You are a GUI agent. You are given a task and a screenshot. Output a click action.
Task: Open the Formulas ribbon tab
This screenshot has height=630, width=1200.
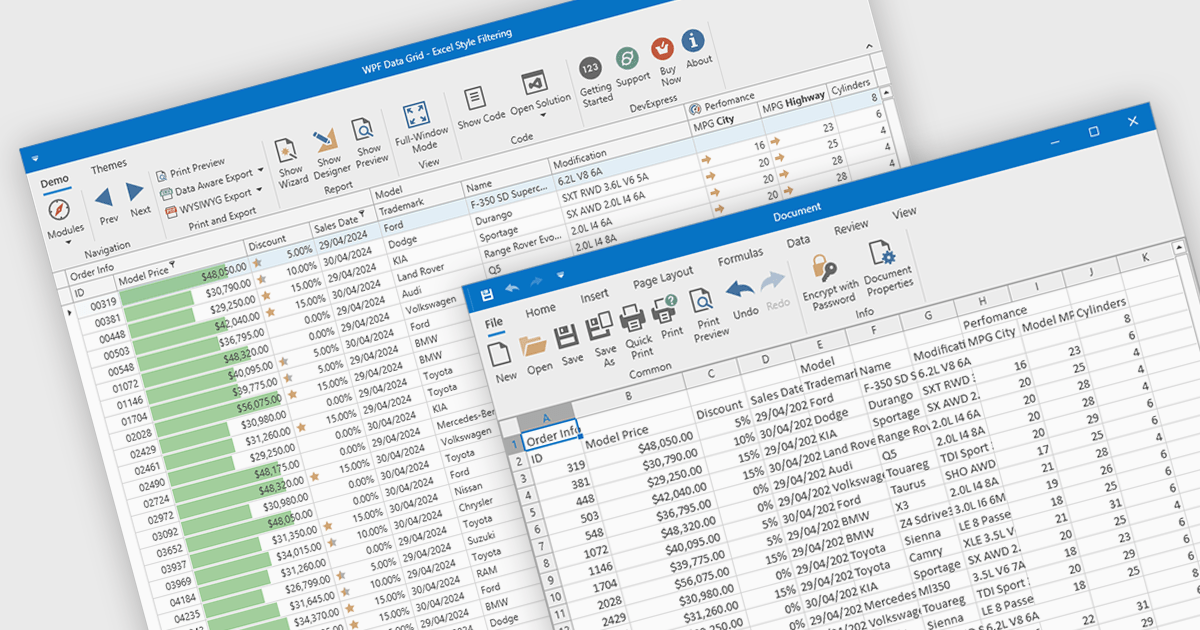pyautogui.click(x=740, y=255)
